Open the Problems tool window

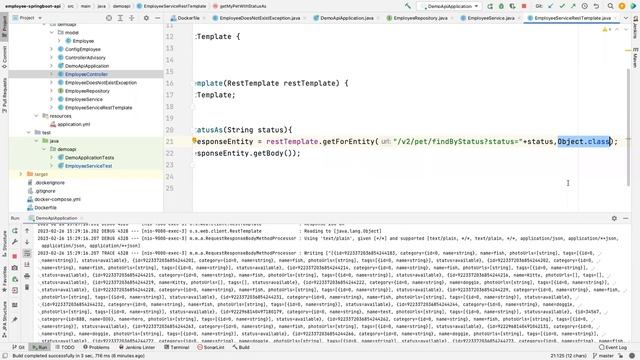coord(96,347)
